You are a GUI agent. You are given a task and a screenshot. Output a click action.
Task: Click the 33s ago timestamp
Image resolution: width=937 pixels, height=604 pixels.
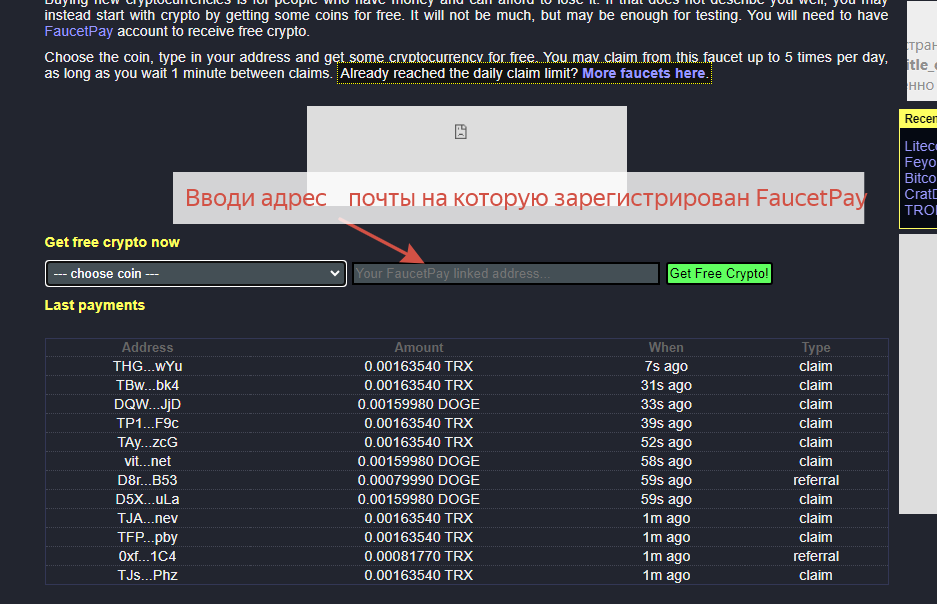click(666, 404)
